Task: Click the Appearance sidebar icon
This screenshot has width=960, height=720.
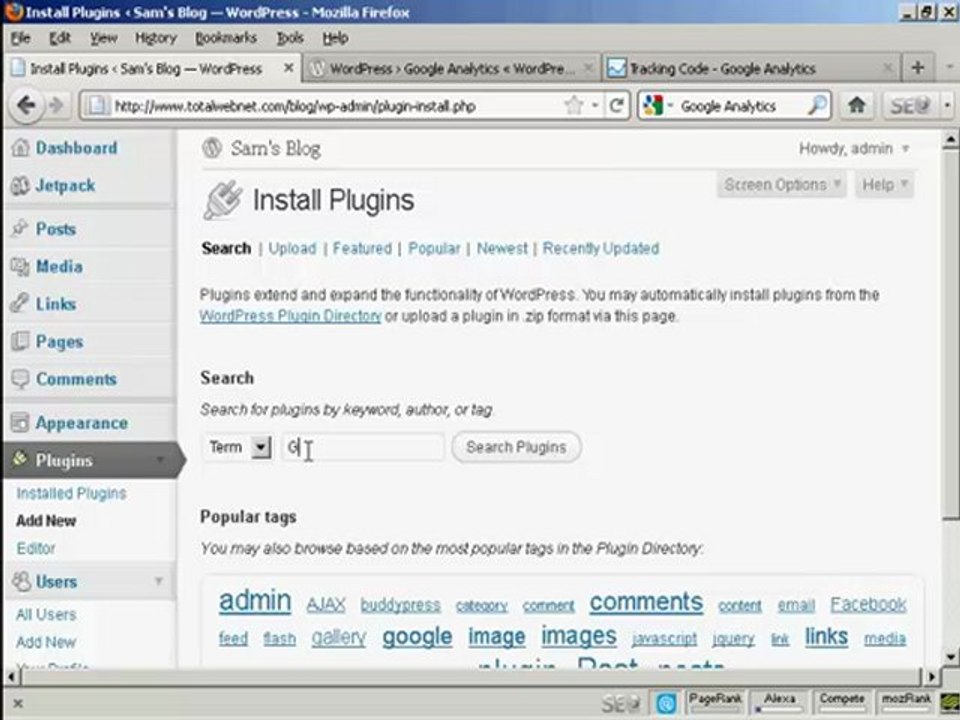Action: pyautogui.click(x=20, y=422)
